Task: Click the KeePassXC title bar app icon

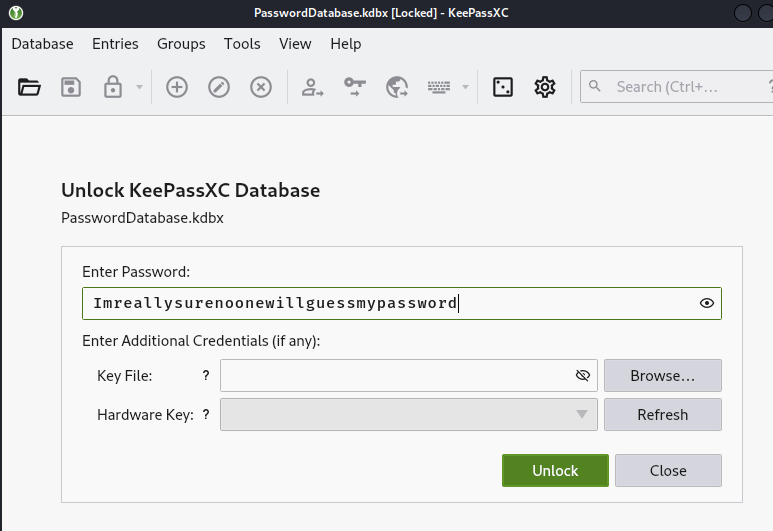Action: pos(16,13)
